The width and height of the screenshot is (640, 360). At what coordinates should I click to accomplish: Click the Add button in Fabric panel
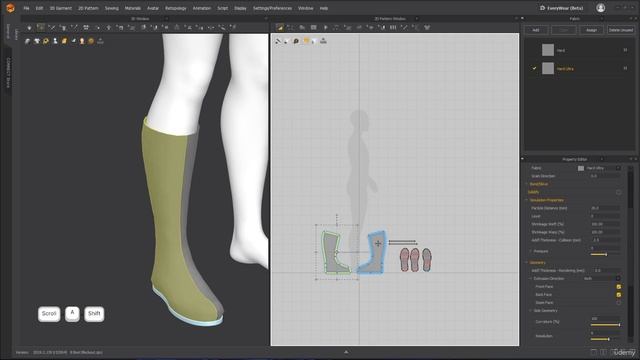[536, 30]
